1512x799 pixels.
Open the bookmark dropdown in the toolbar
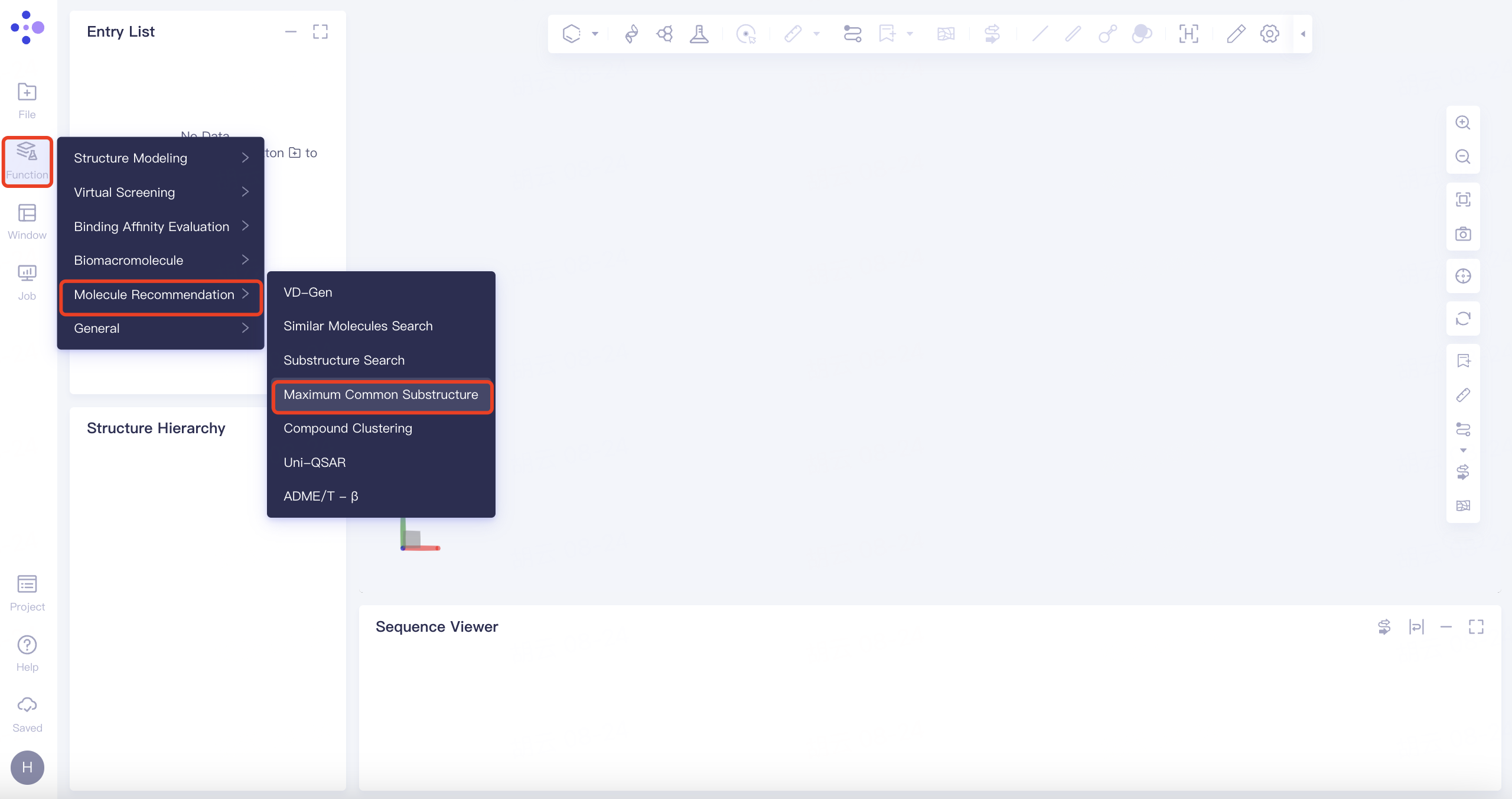(x=910, y=34)
